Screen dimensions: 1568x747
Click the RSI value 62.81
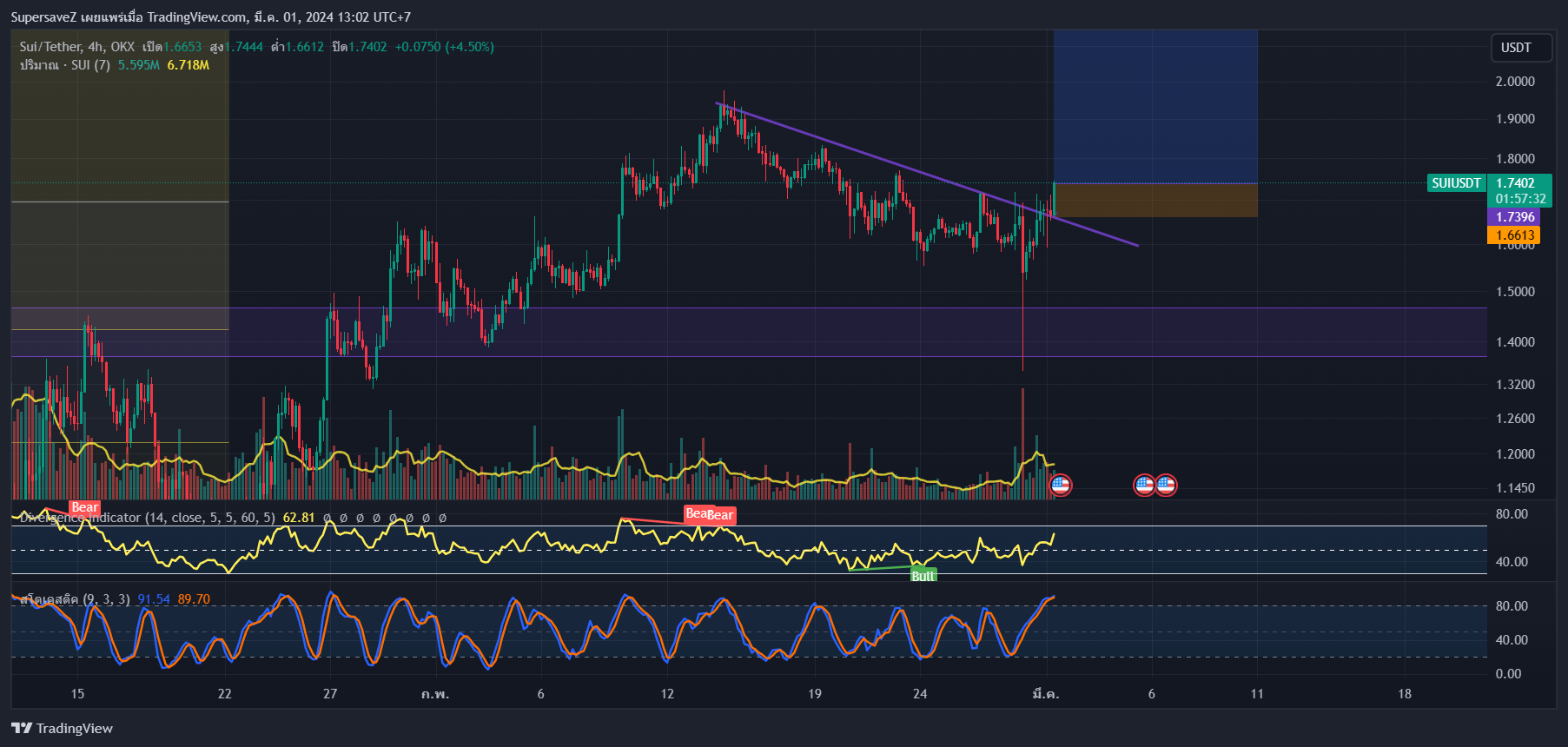pos(299,518)
